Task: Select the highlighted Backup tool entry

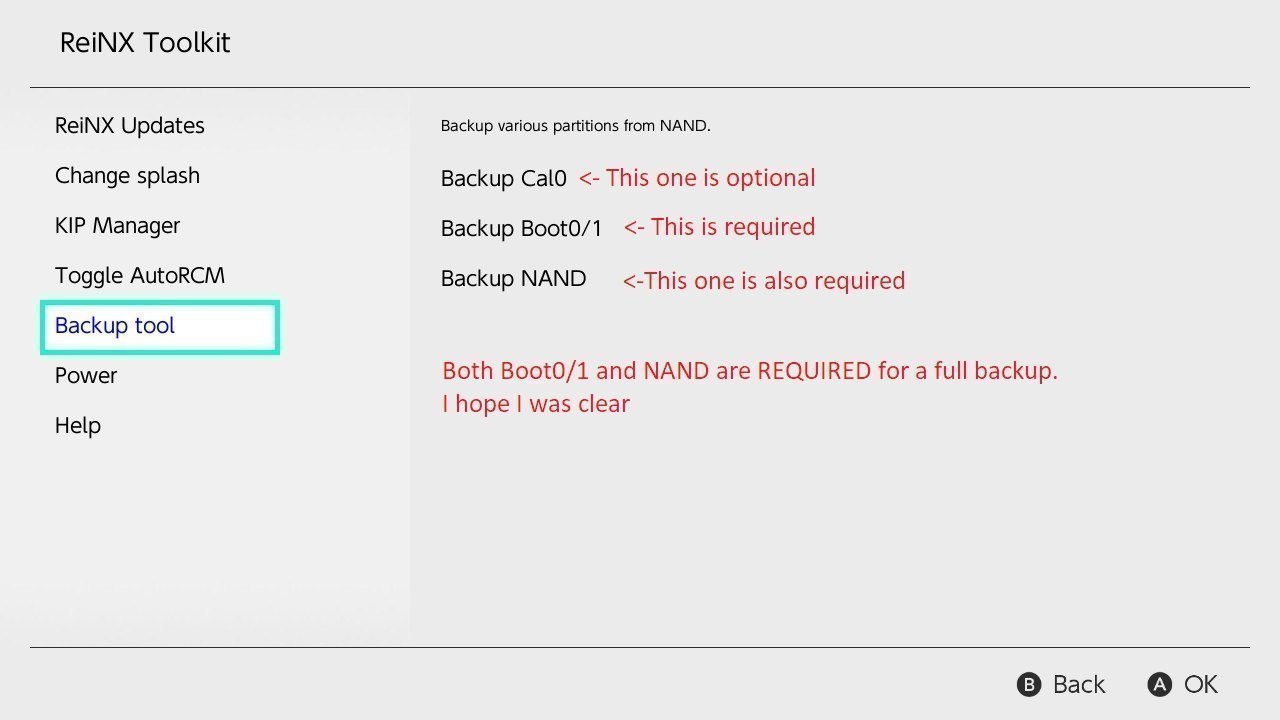Action: (160, 327)
